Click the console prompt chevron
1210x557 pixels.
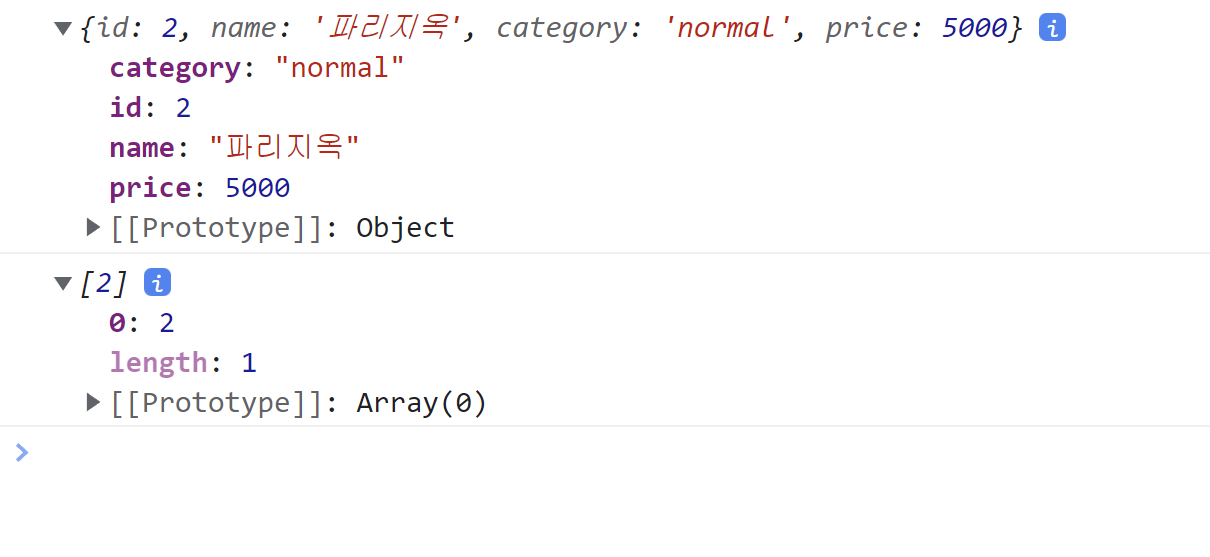coord(22,453)
